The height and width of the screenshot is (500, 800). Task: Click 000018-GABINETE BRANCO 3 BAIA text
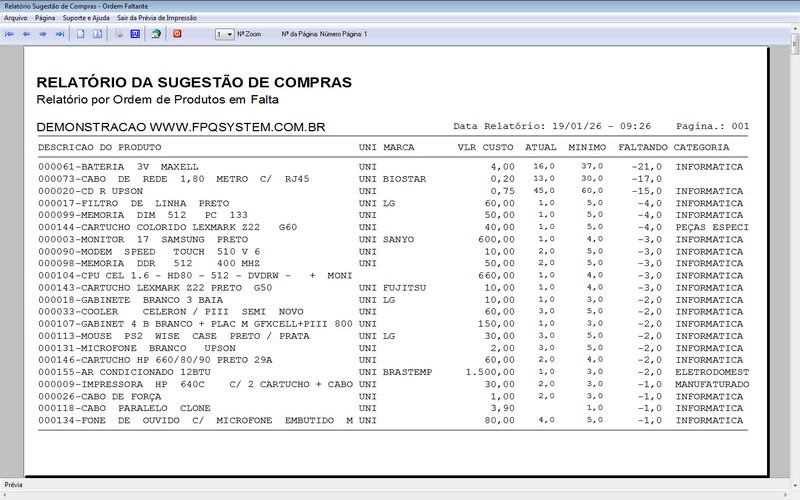(131, 300)
